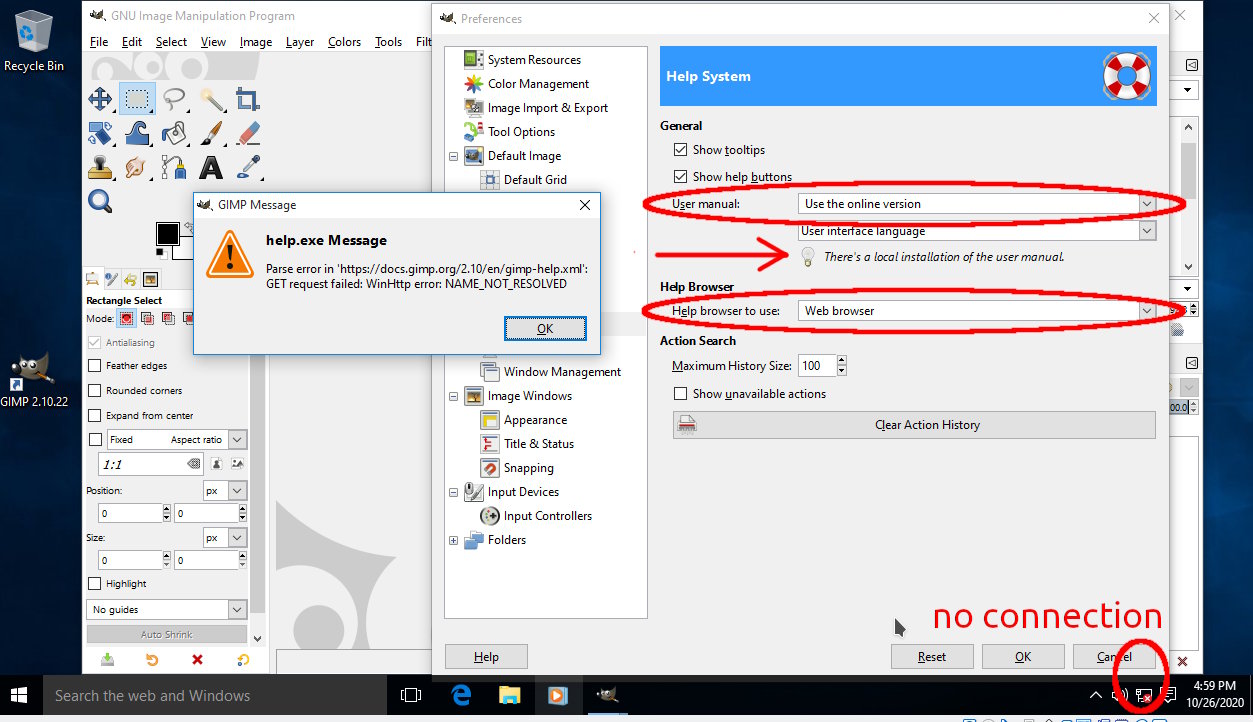1253x722 pixels.
Task: Open the Fixed Aspect ratio dropdown
Action: pyautogui.click(x=176, y=440)
